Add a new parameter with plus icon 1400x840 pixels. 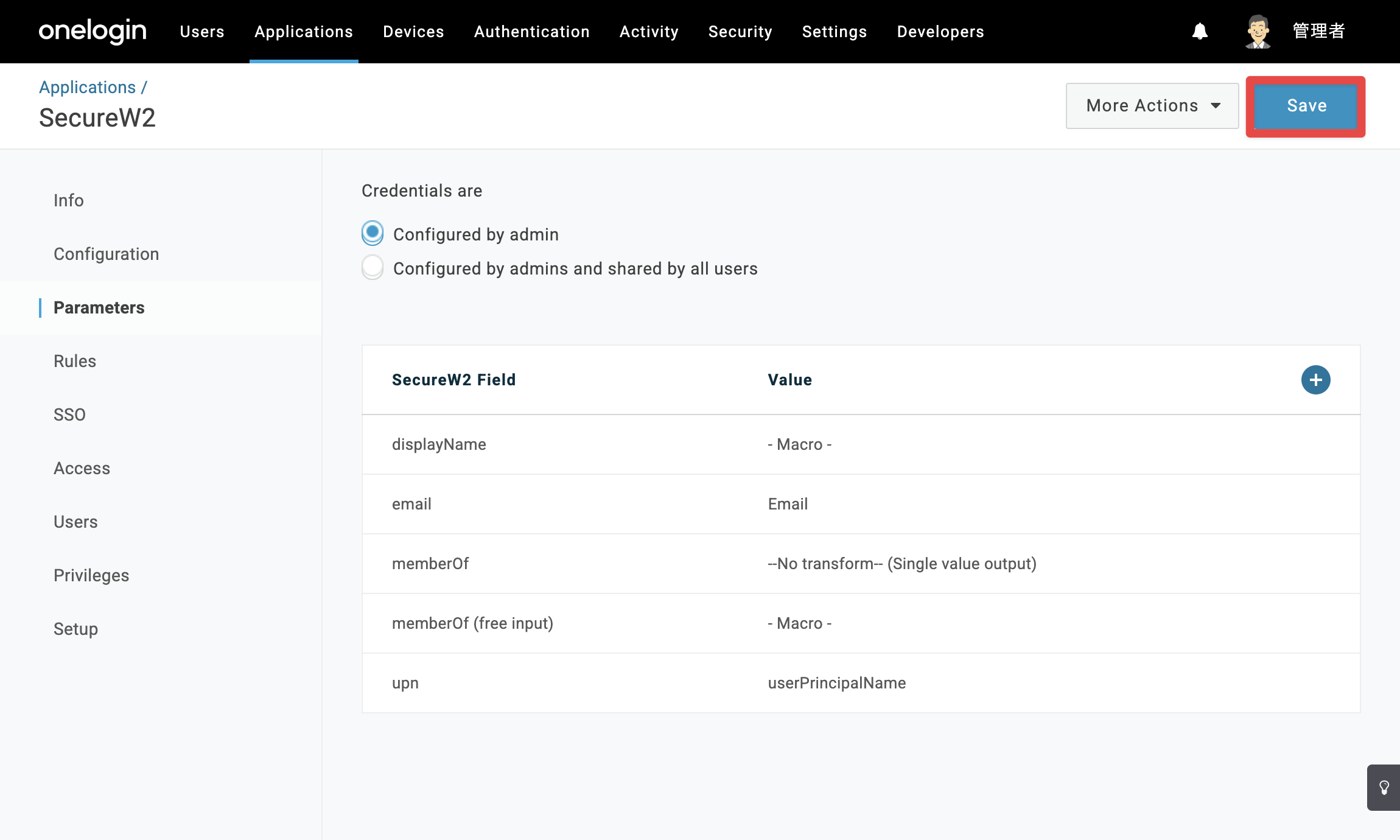pos(1315,380)
